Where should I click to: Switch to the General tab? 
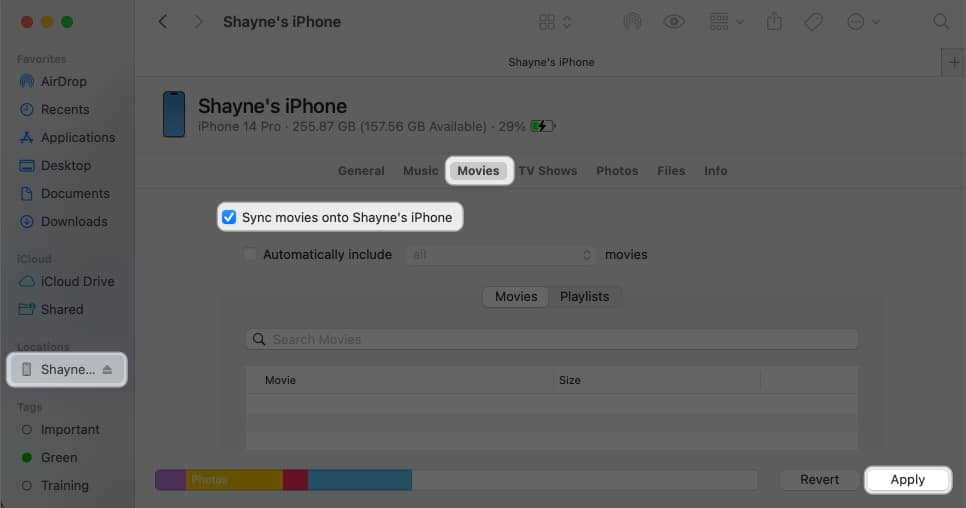pyautogui.click(x=361, y=171)
